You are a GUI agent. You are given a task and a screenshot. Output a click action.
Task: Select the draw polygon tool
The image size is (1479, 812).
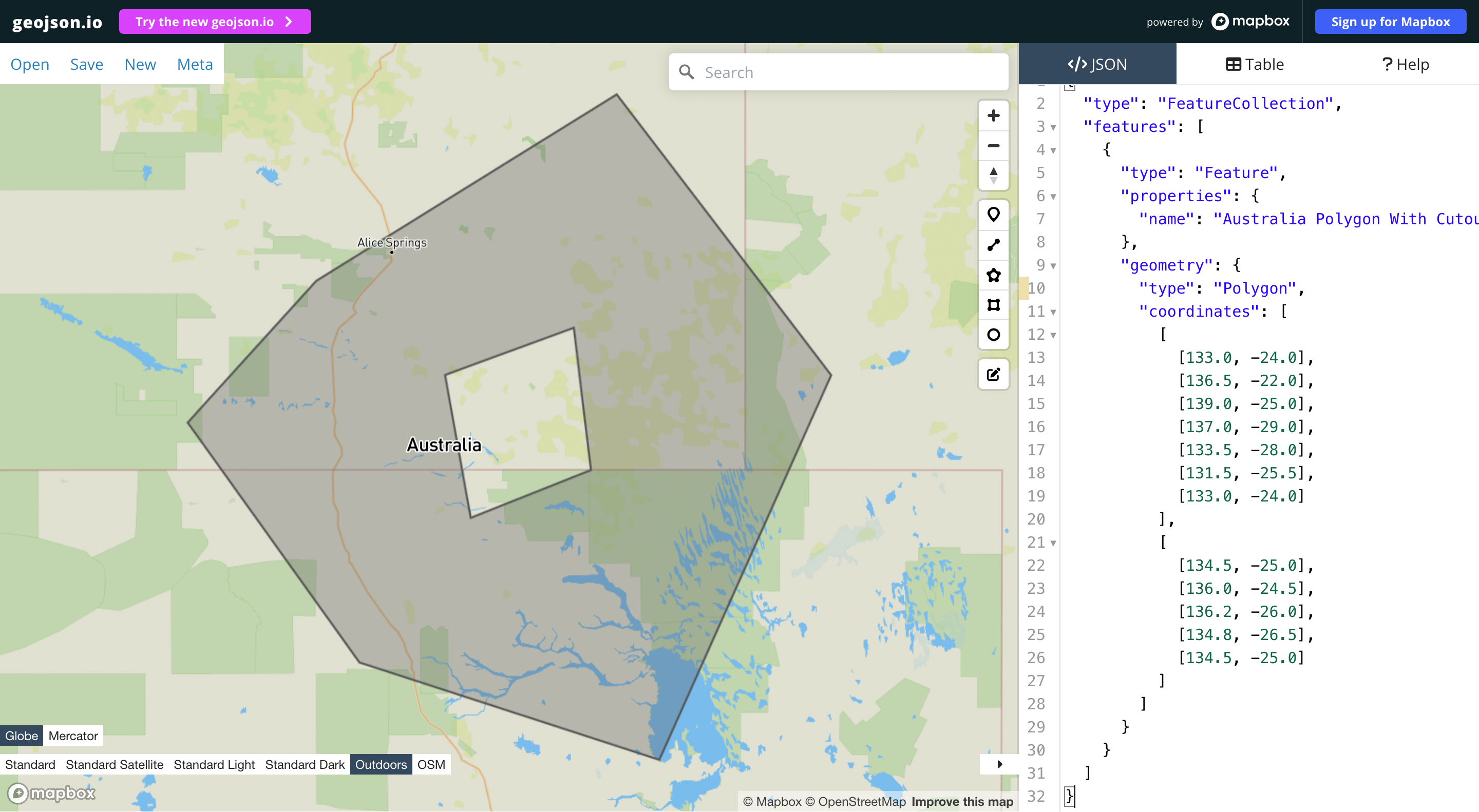coord(993,275)
